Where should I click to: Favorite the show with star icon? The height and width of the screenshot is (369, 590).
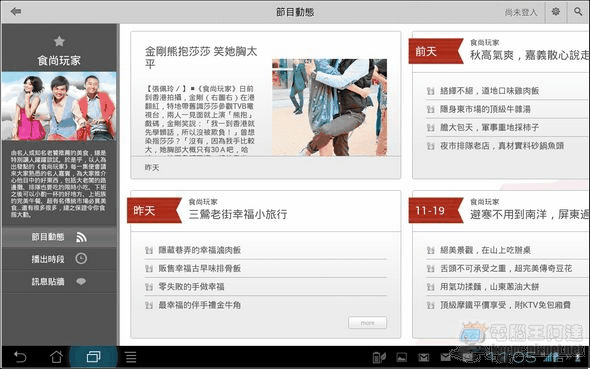point(59,41)
